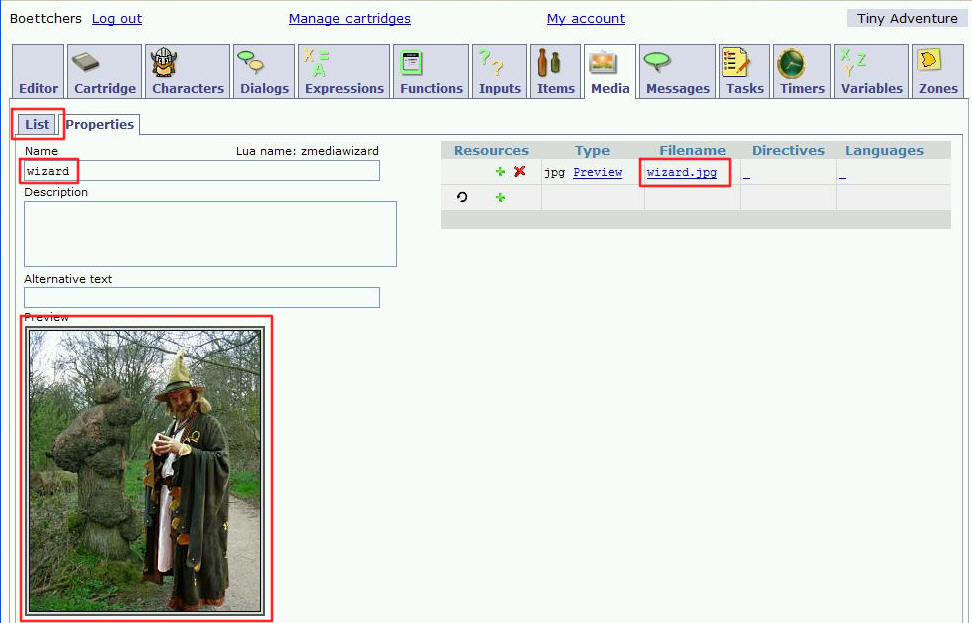Click the wizard.jpg filename link
972x623 pixels.
pos(682,173)
